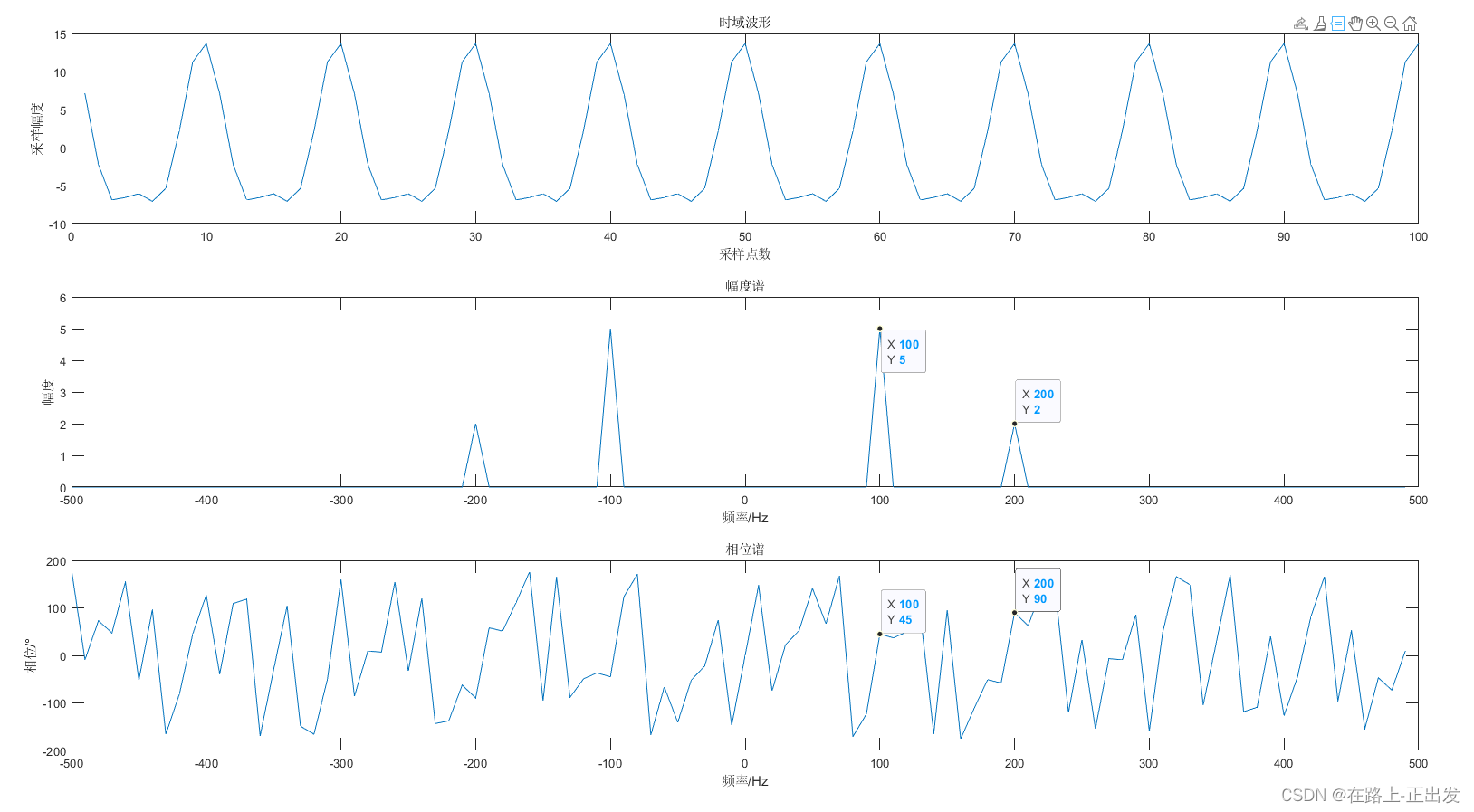Click the 200 Hz amplitude peak marker
Image resolution: width=1474 pixels, height=812 pixels.
pos(1014,424)
